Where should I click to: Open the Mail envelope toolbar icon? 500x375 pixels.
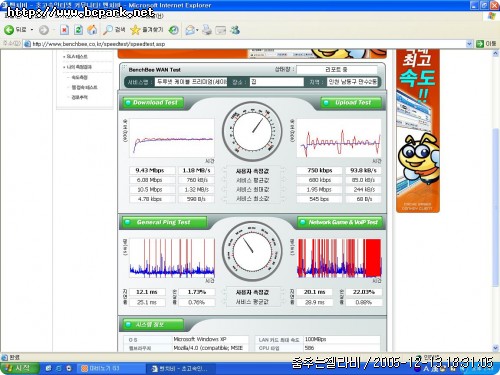click(x=190, y=30)
